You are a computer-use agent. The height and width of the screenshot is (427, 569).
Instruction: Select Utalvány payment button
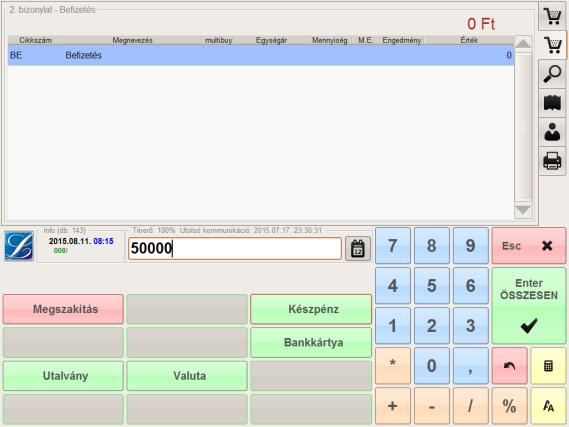(63, 376)
